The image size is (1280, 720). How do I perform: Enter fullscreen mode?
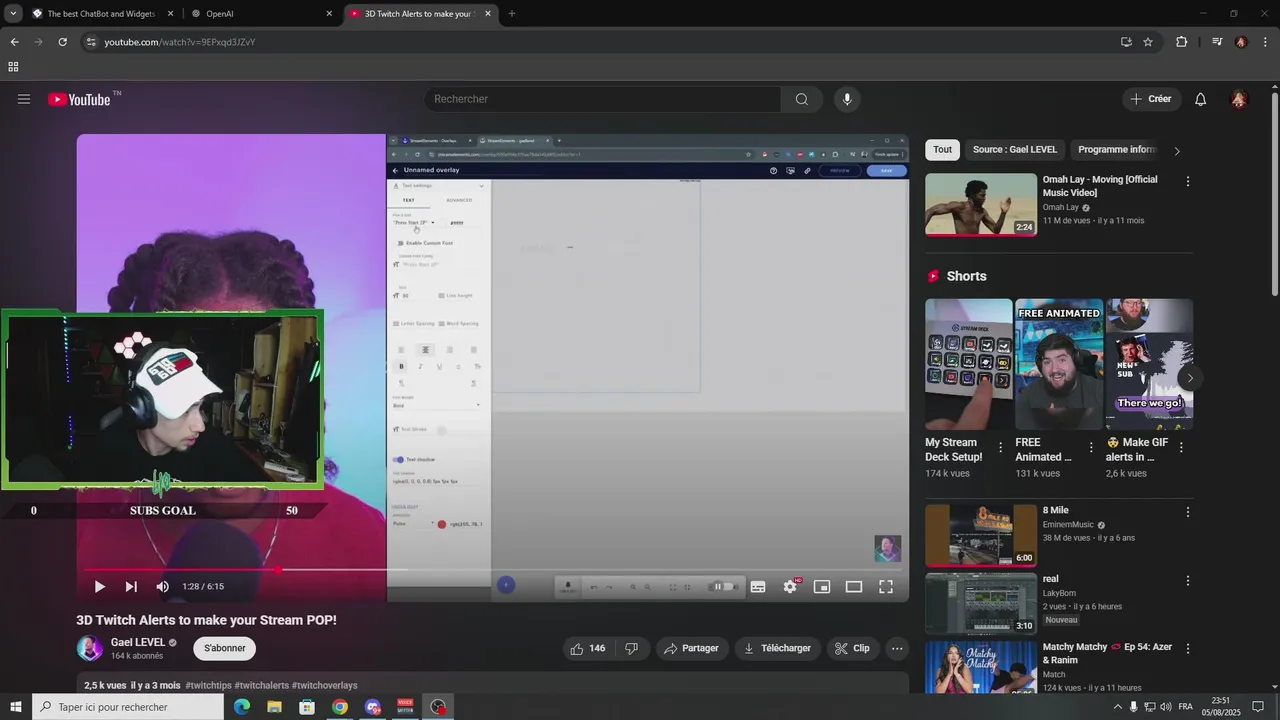coord(886,587)
